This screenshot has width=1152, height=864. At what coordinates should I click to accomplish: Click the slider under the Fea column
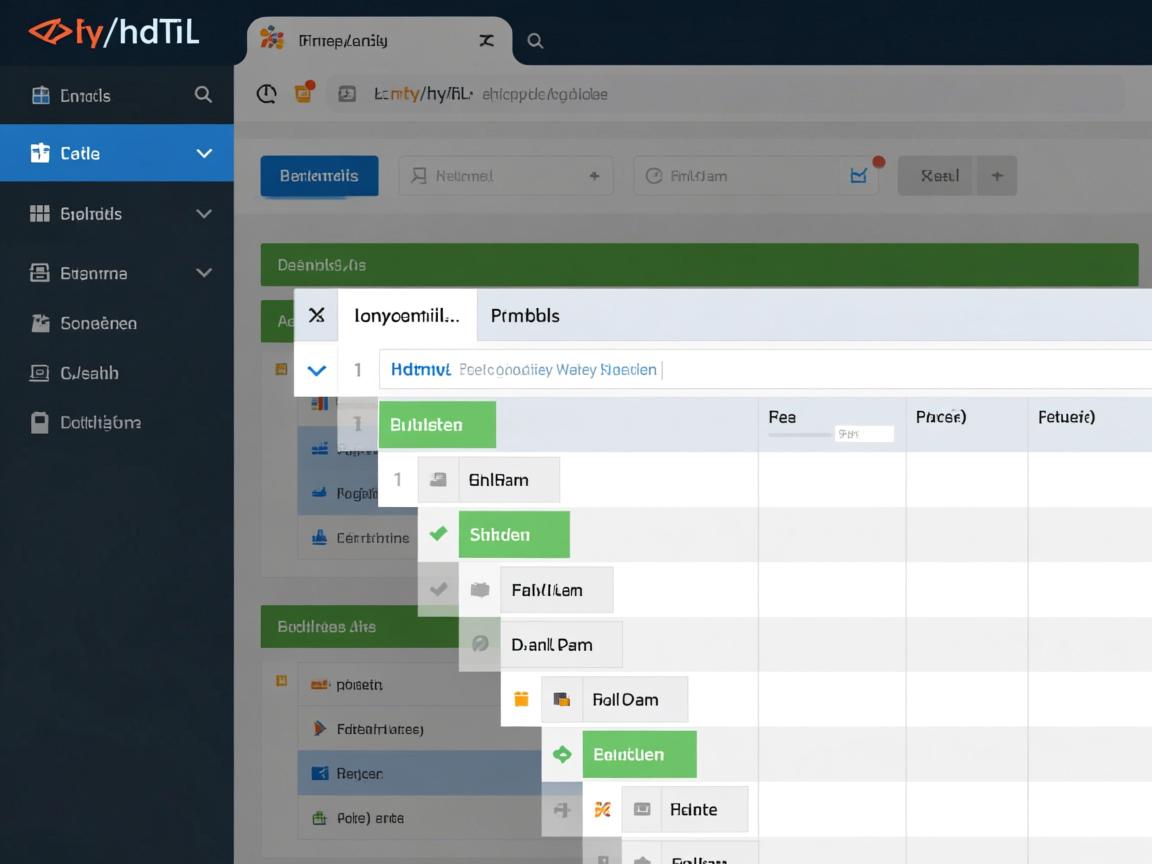point(800,435)
